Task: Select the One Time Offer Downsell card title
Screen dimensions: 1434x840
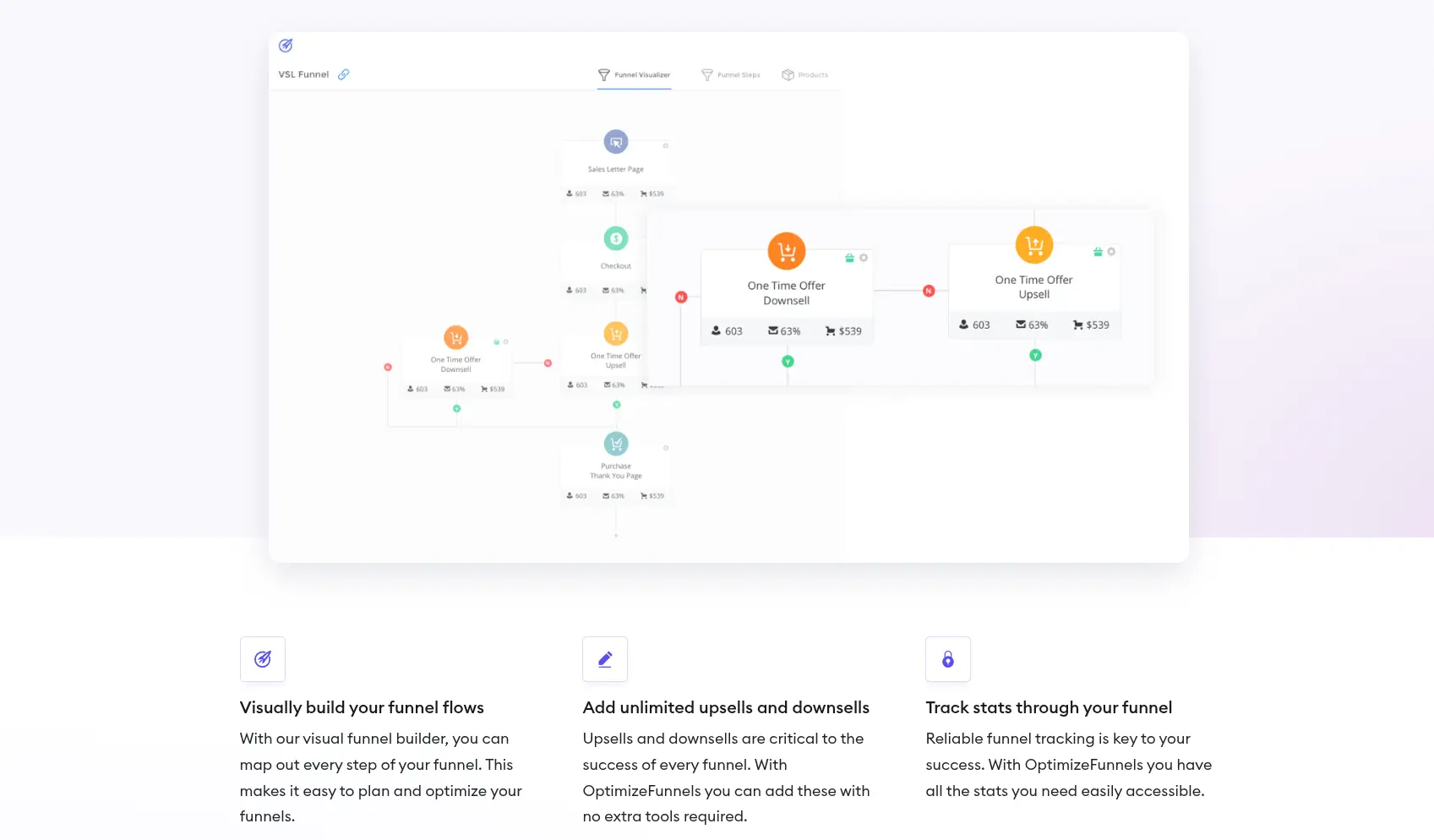Action: tap(787, 292)
